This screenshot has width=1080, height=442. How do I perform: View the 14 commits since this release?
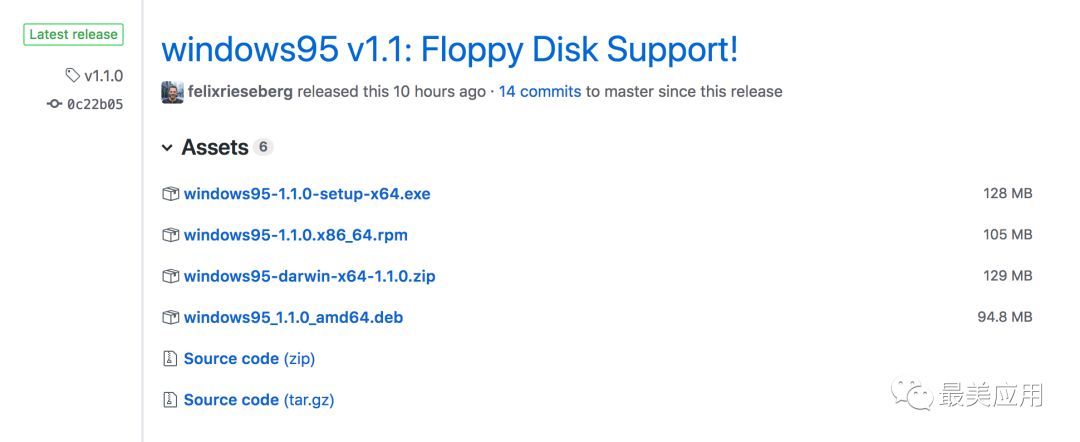click(539, 91)
